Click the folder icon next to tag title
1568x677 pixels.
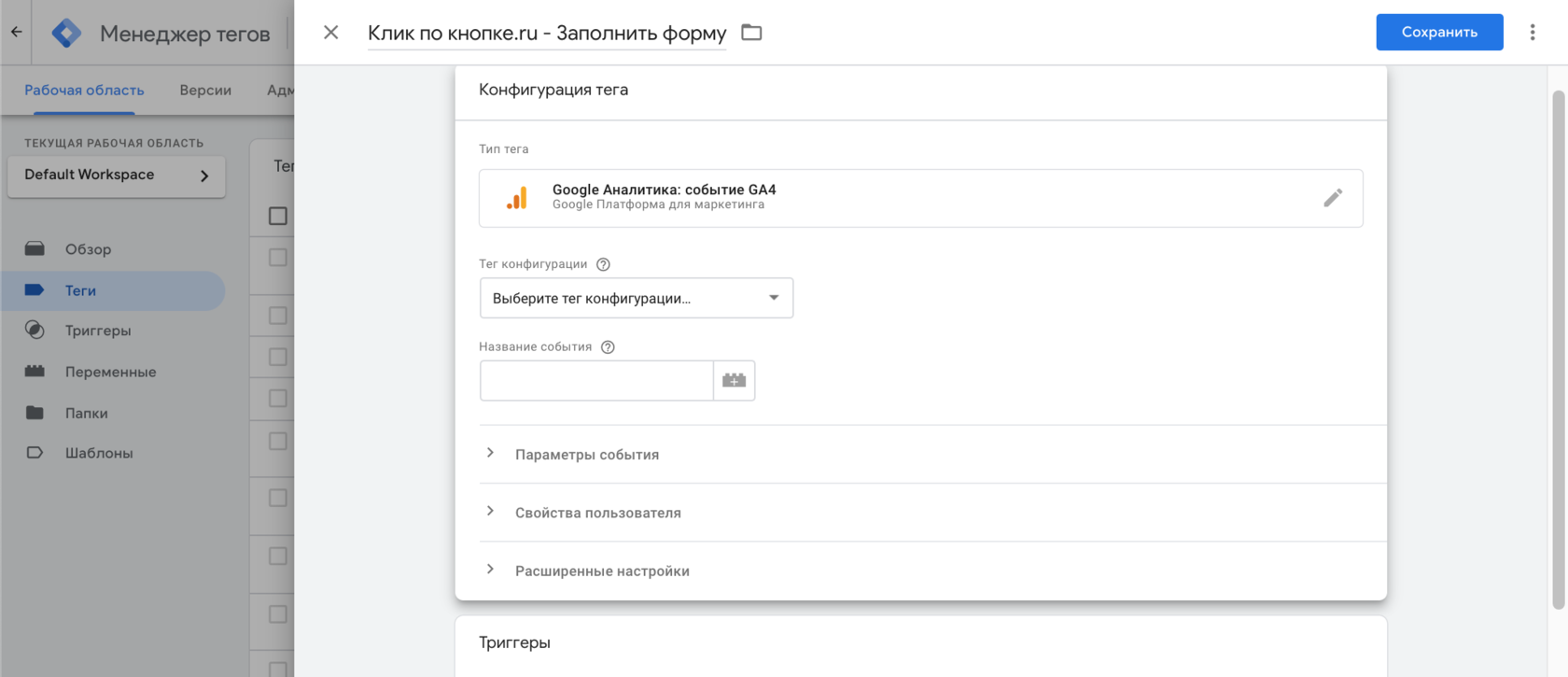pos(751,33)
